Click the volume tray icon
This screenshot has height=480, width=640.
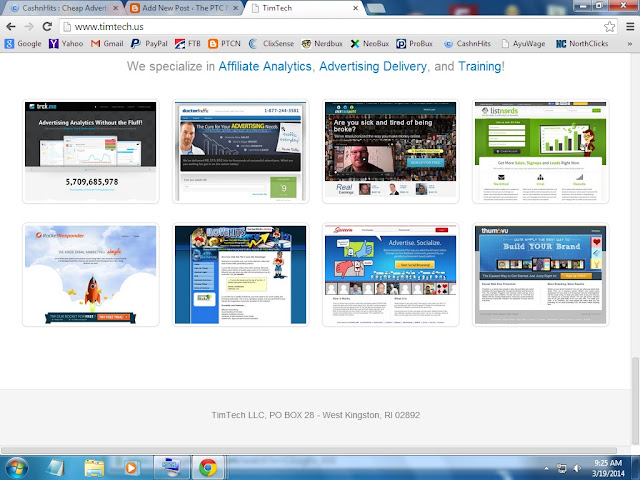point(577,468)
